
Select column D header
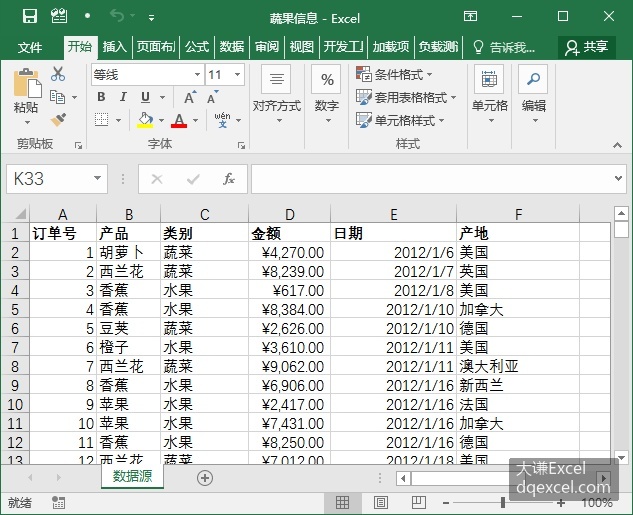289,214
